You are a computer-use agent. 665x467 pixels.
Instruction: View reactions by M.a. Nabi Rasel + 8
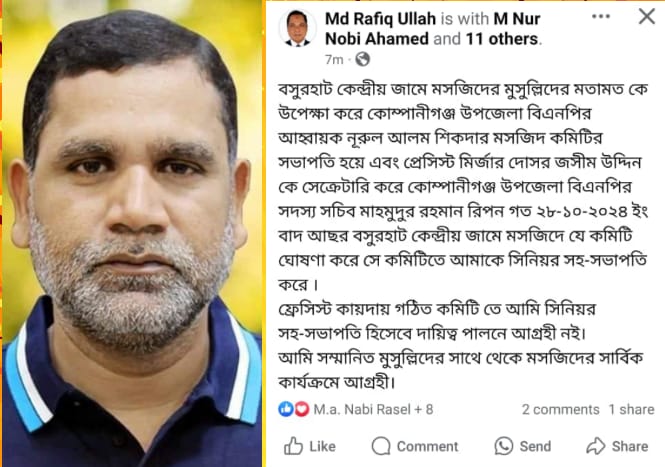coord(373,409)
